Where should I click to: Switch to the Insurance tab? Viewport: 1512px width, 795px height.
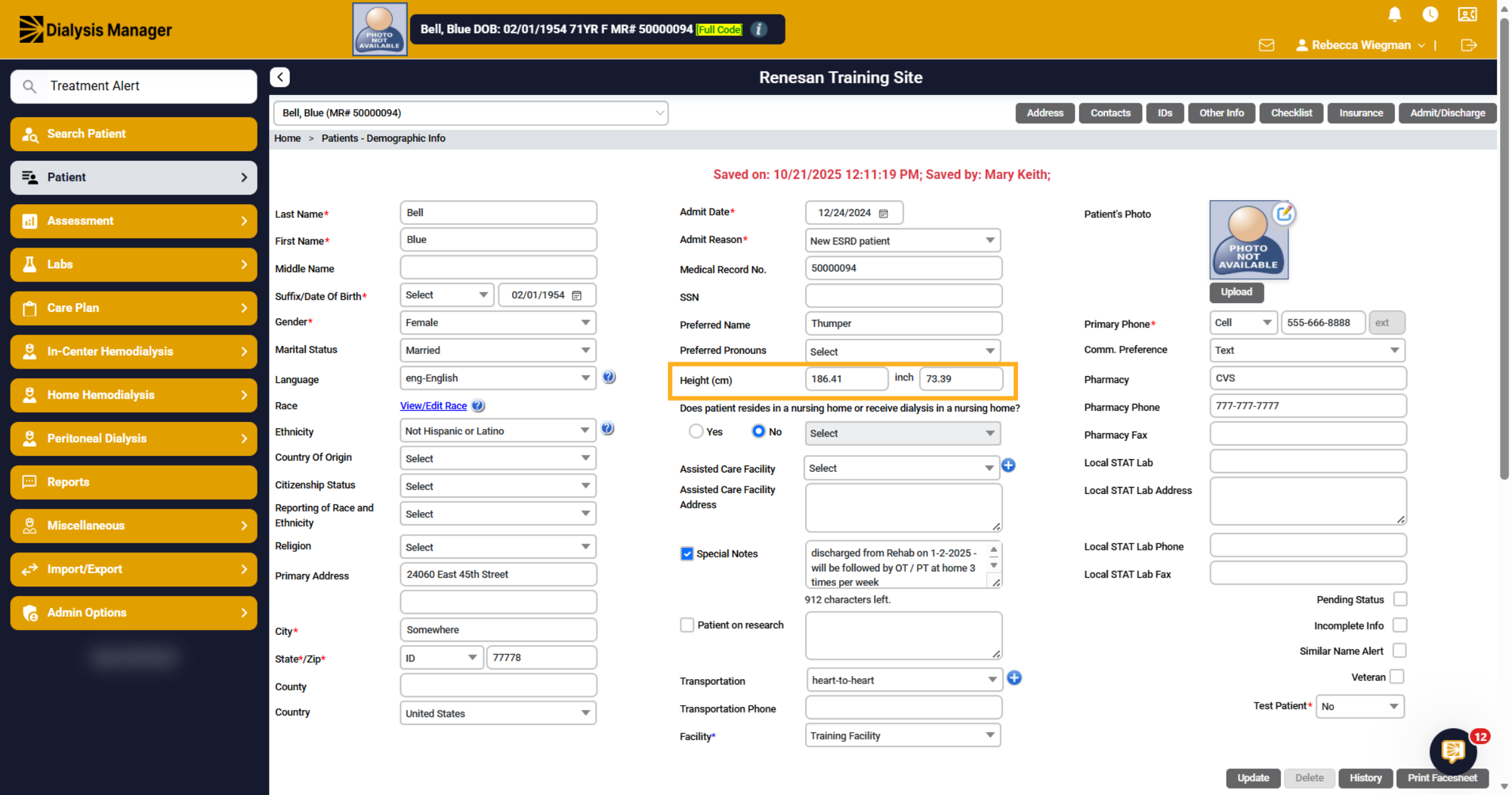point(1361,113)
